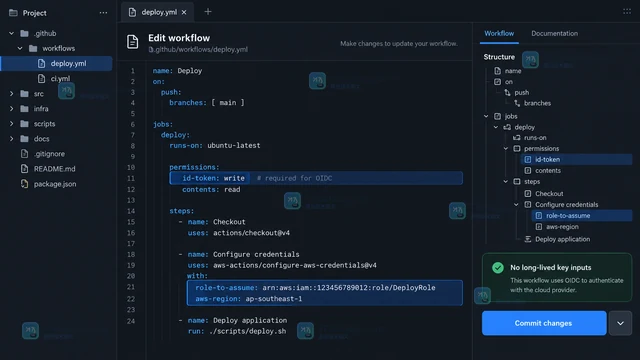Expand the infra folder

pos(11,109)
